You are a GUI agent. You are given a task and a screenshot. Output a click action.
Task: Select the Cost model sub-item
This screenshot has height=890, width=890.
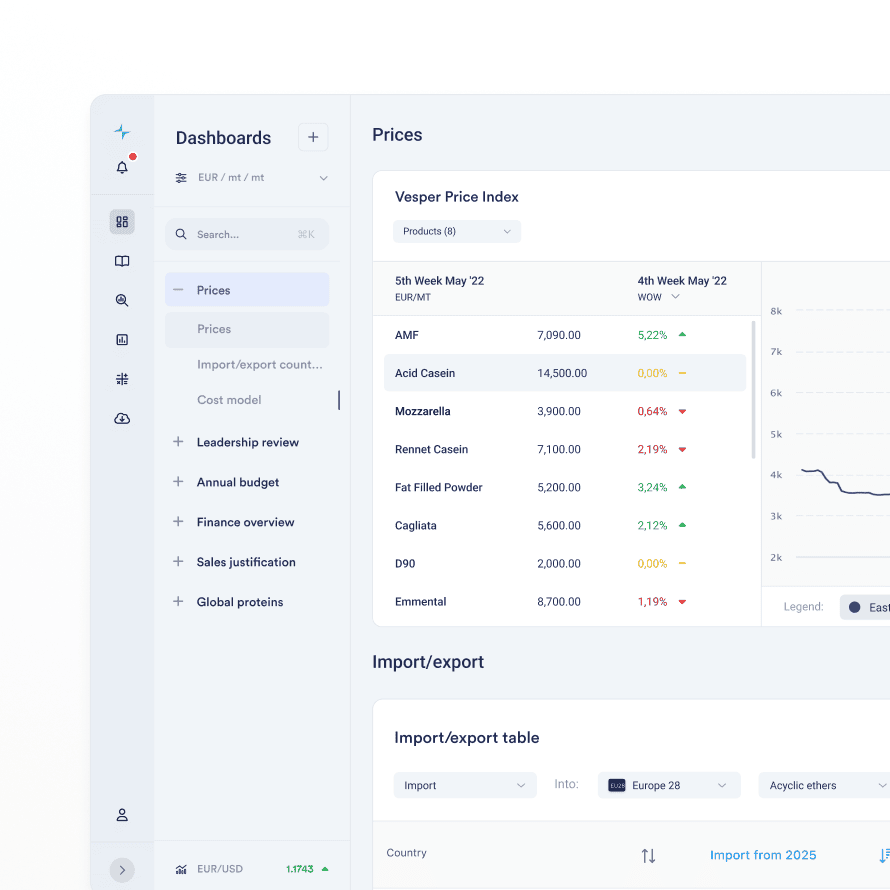[x=229, y=400]
